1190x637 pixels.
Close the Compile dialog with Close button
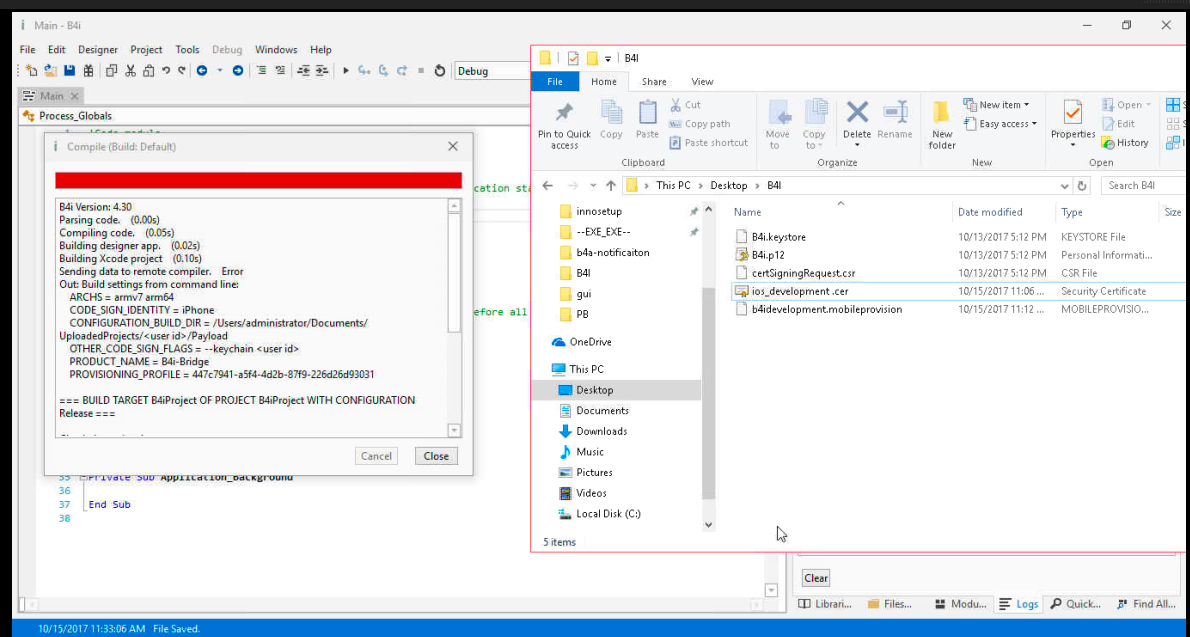(x=436, y=456)
